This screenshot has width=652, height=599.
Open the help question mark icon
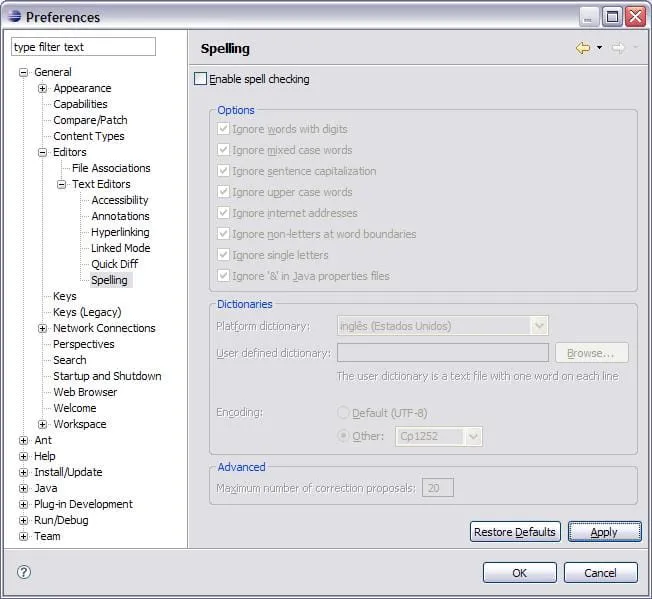pos(24,572)
